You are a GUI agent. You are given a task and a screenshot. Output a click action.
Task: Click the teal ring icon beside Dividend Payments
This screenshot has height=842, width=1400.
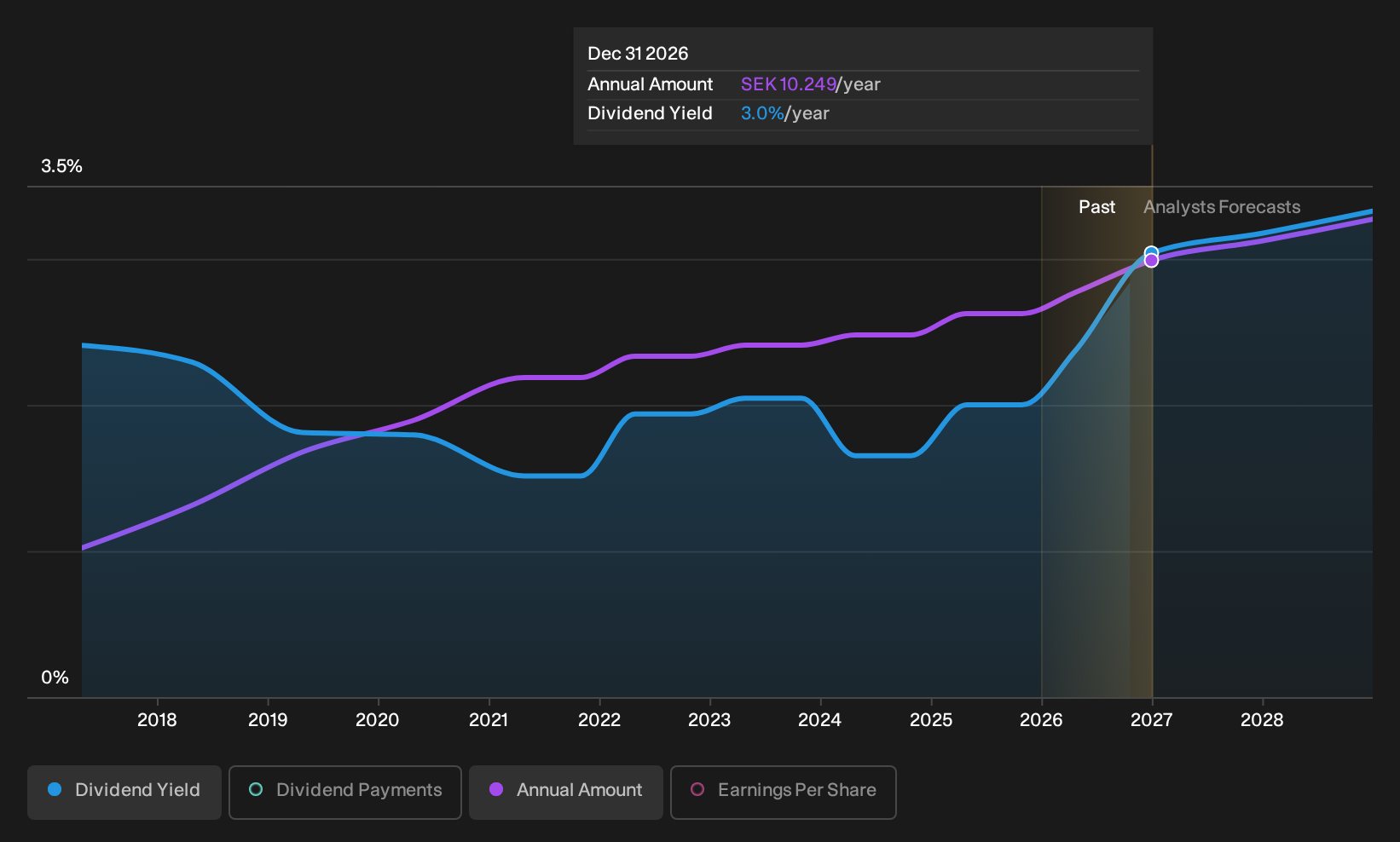click(x=256, y=789)
